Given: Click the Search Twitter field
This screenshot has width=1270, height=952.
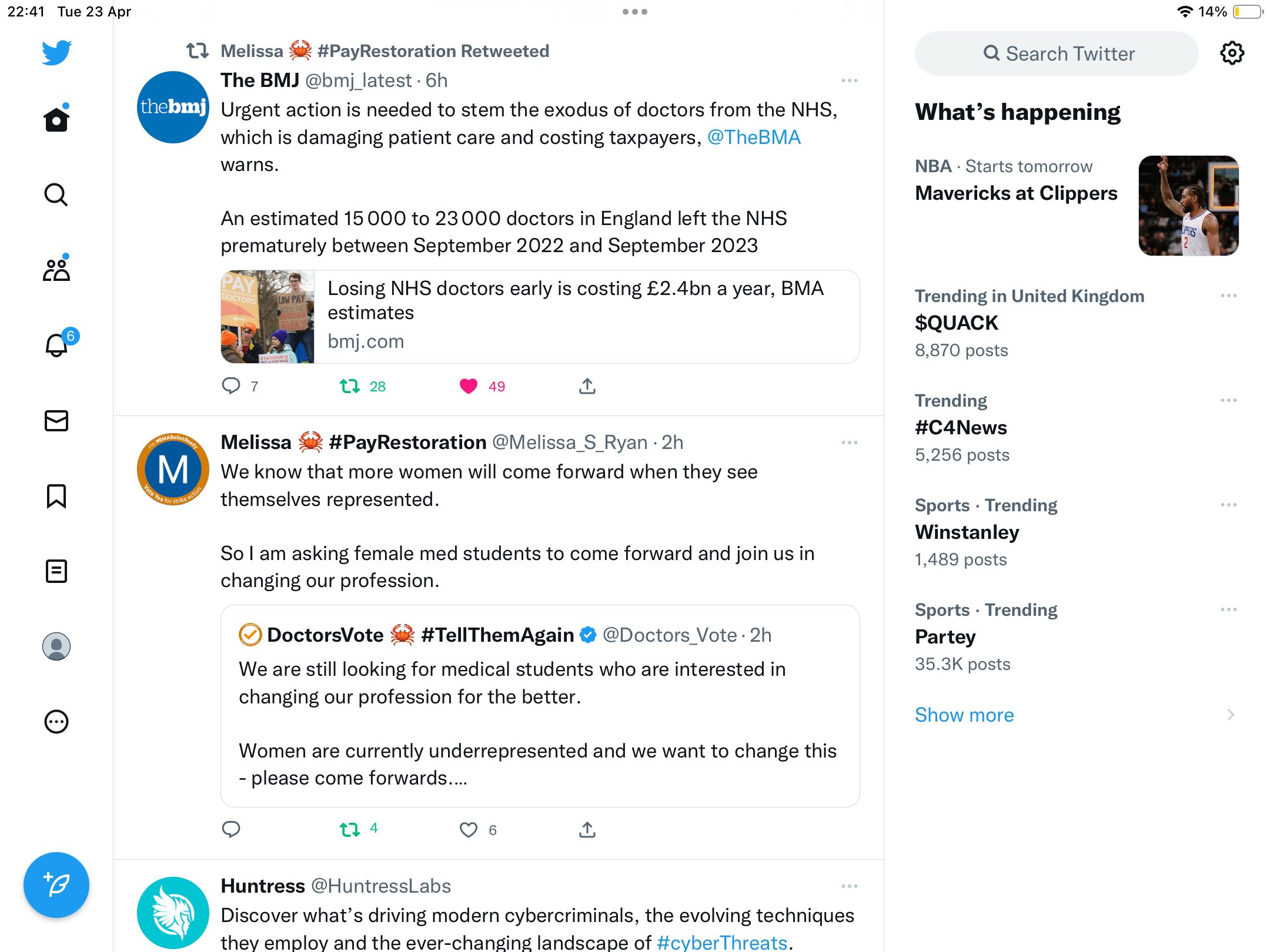Looking at the screenshot, I should click(x=1057, y=53).
